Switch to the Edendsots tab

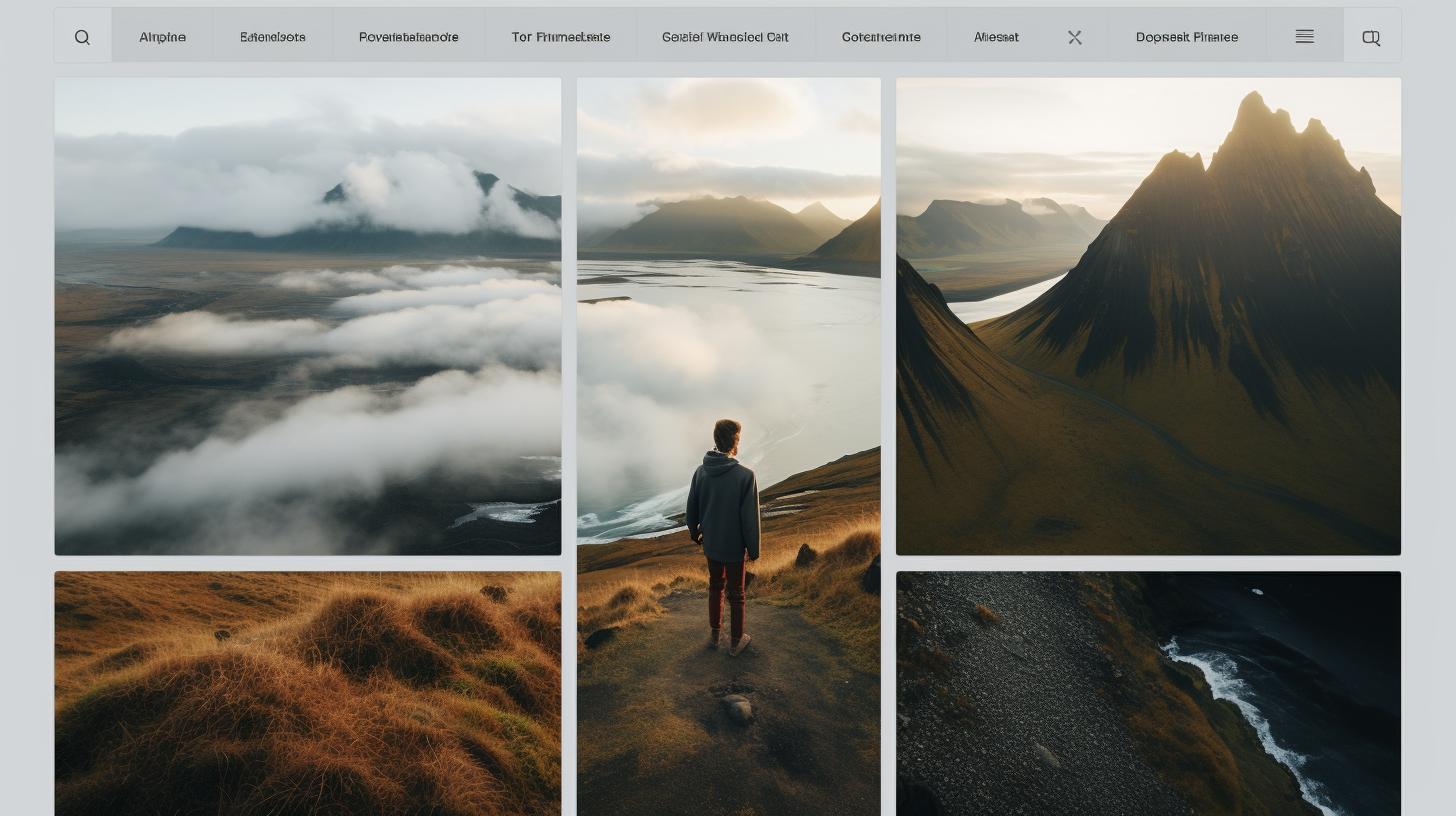click(273, 37)
